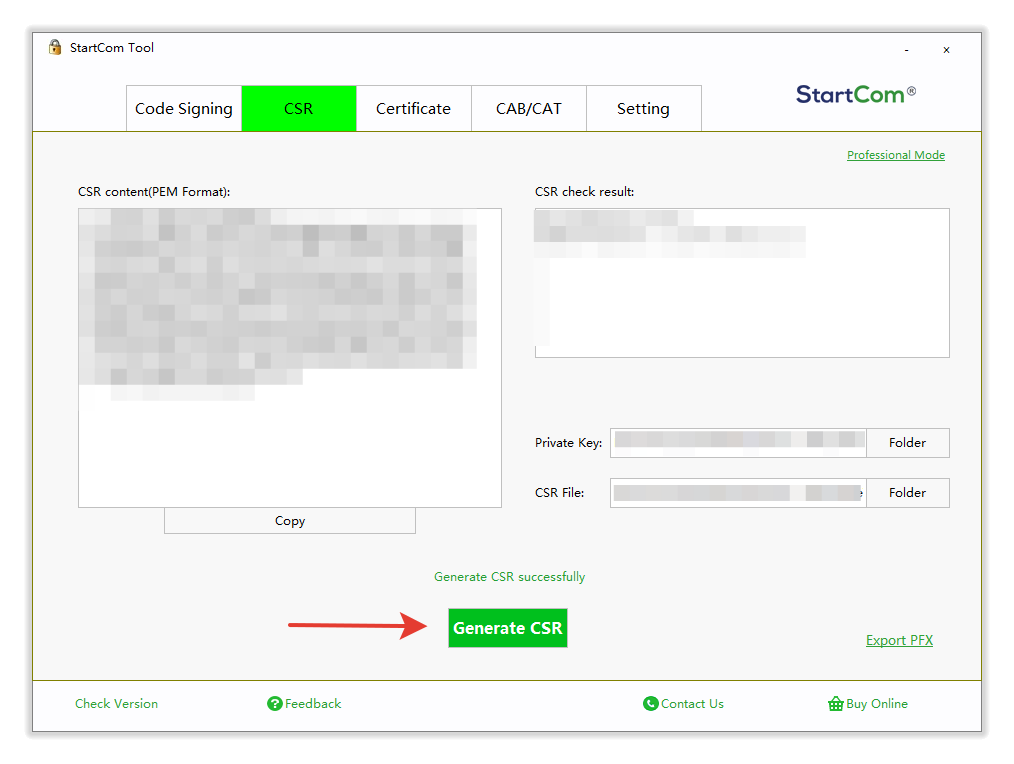Click 'Generate CSR successfully' status text
The width and height of the screenshot is (1014, 764).
[510, 576]
